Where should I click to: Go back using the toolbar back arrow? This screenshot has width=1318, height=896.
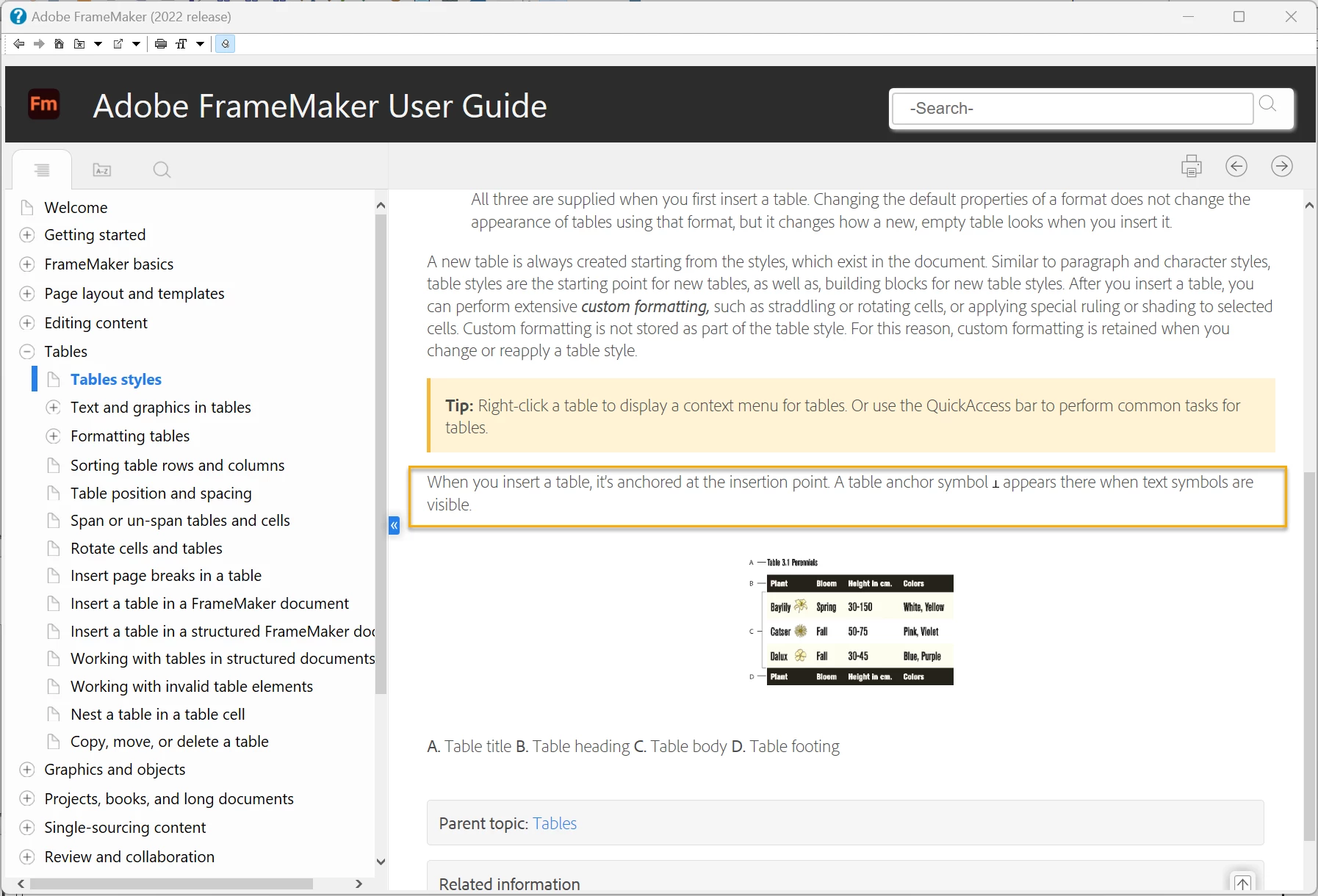pos(19,44)
